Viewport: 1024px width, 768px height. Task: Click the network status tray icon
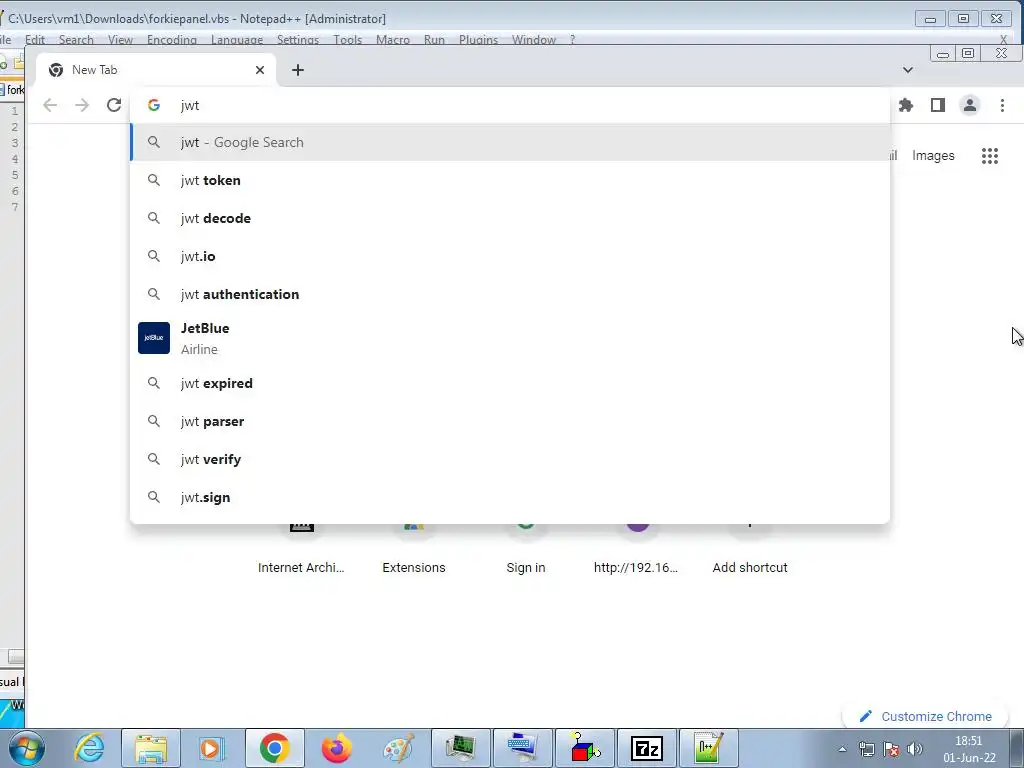point(867,749)
